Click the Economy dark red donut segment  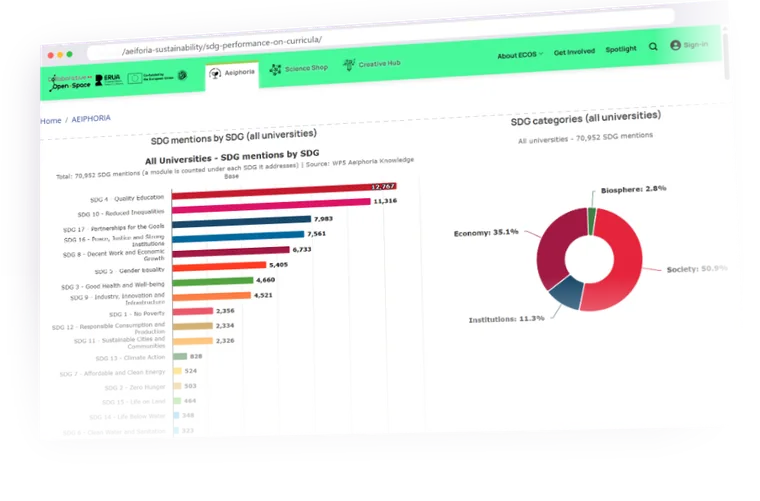point(554,247)
